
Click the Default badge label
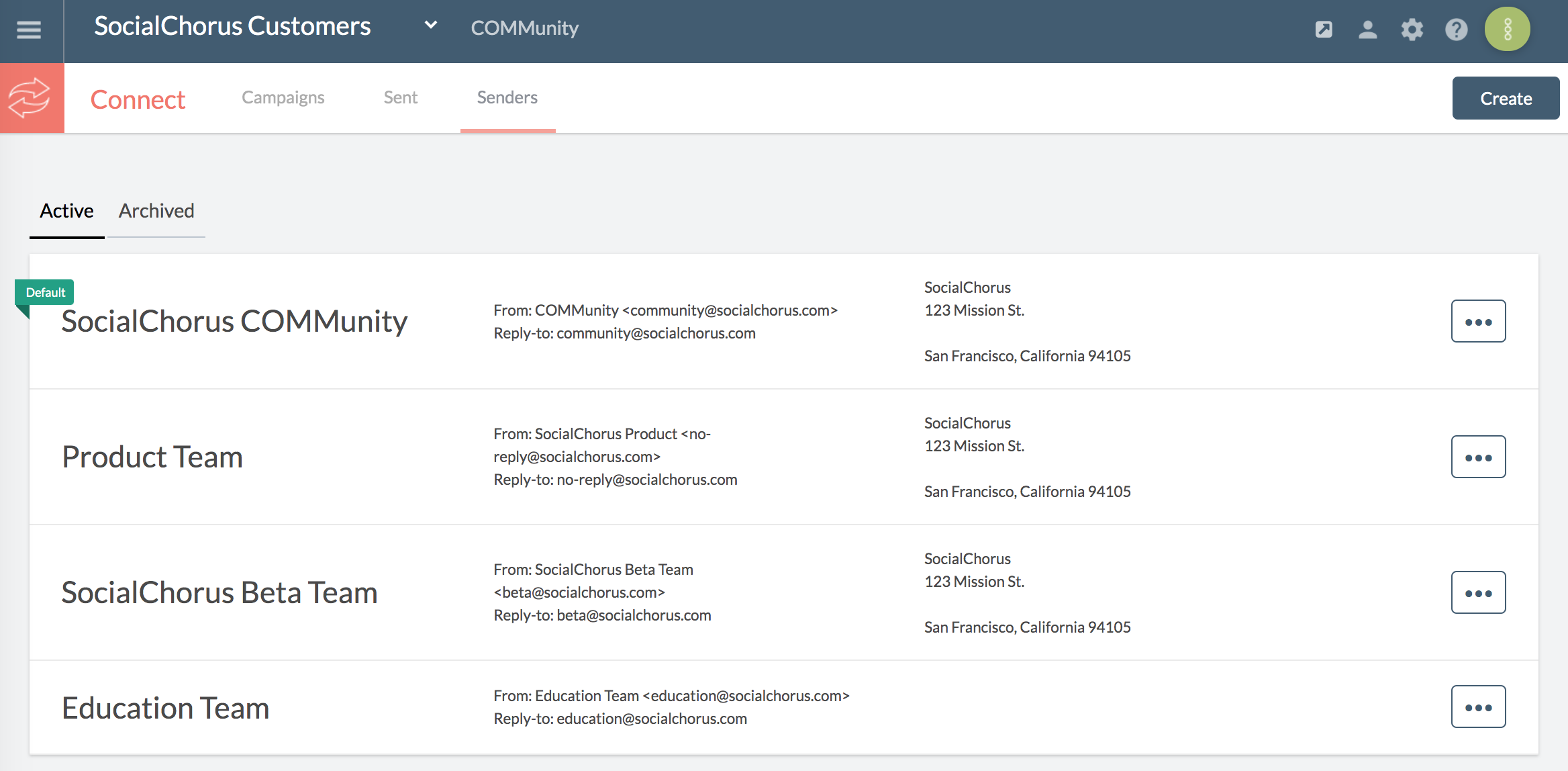(45, 292)
